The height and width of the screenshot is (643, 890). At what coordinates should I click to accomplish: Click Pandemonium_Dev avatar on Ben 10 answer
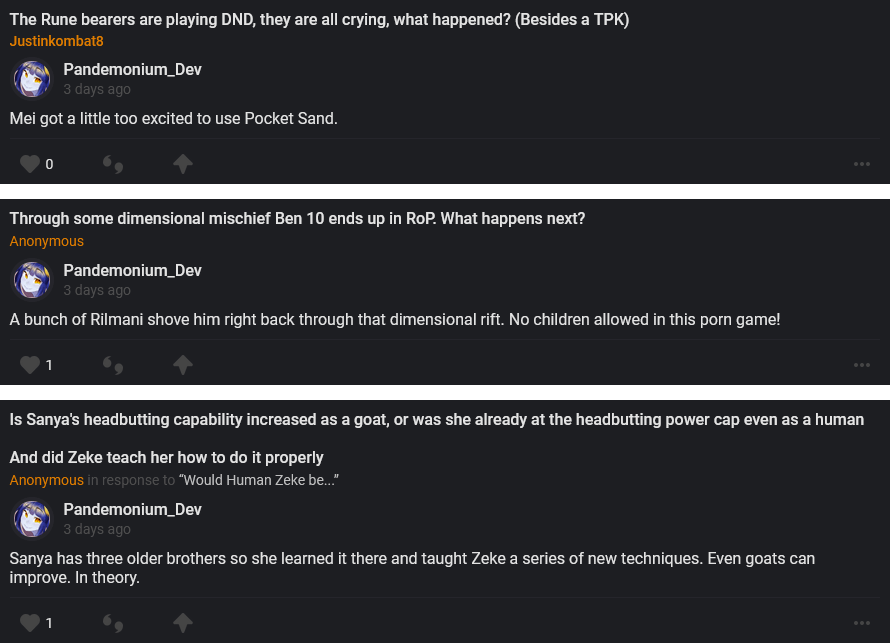click(x=32, y=280)
